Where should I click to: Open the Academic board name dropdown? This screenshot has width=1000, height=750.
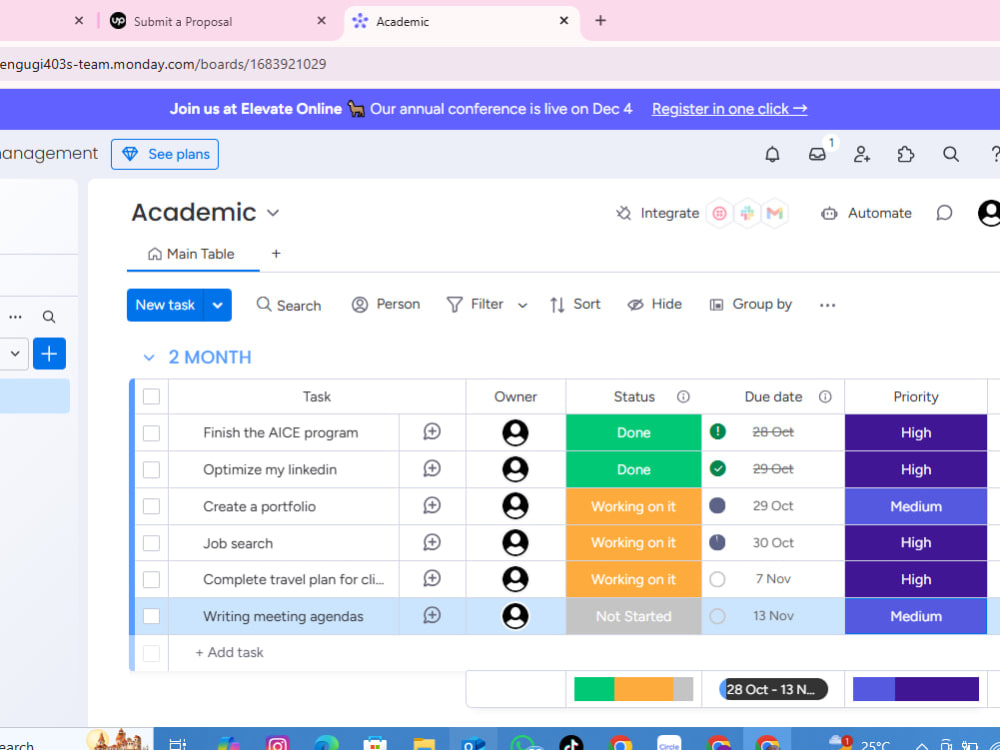pyautogui.click(x=273, y=213)
